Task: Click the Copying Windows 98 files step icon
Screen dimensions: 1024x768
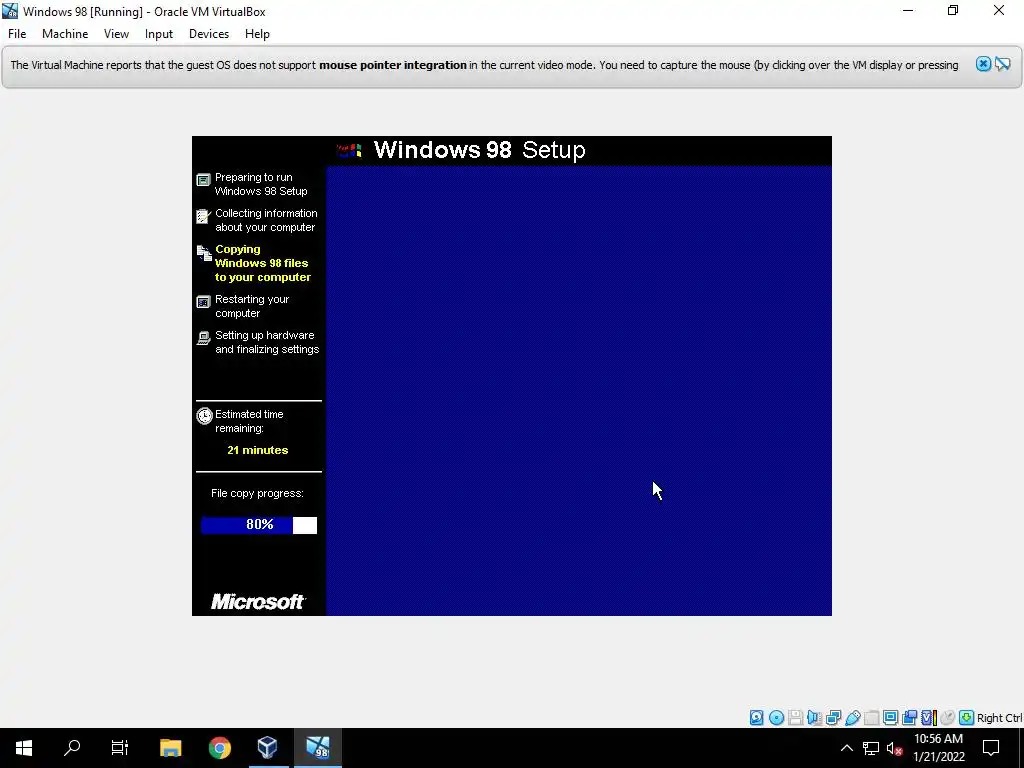Action: (x=204, y=252)
